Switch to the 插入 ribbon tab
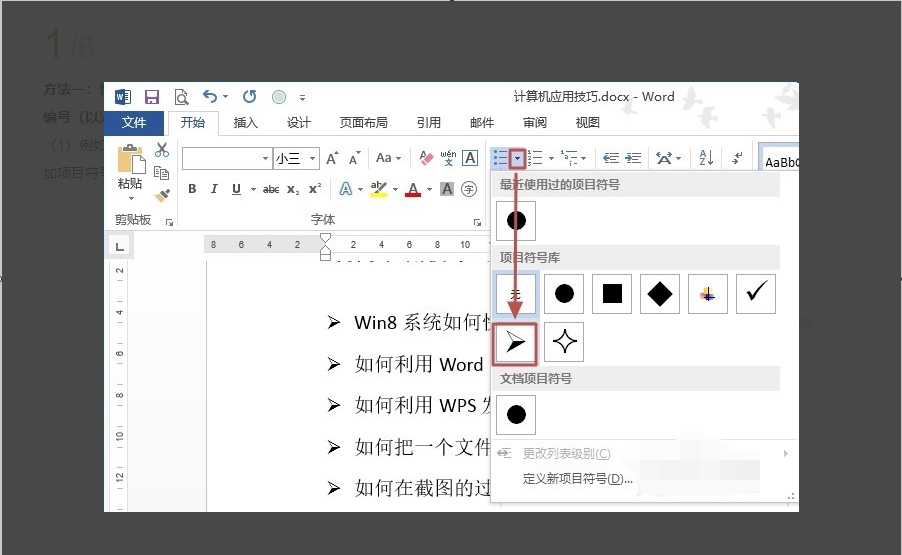Screen dimensions: 902x555 click(246, 123)
